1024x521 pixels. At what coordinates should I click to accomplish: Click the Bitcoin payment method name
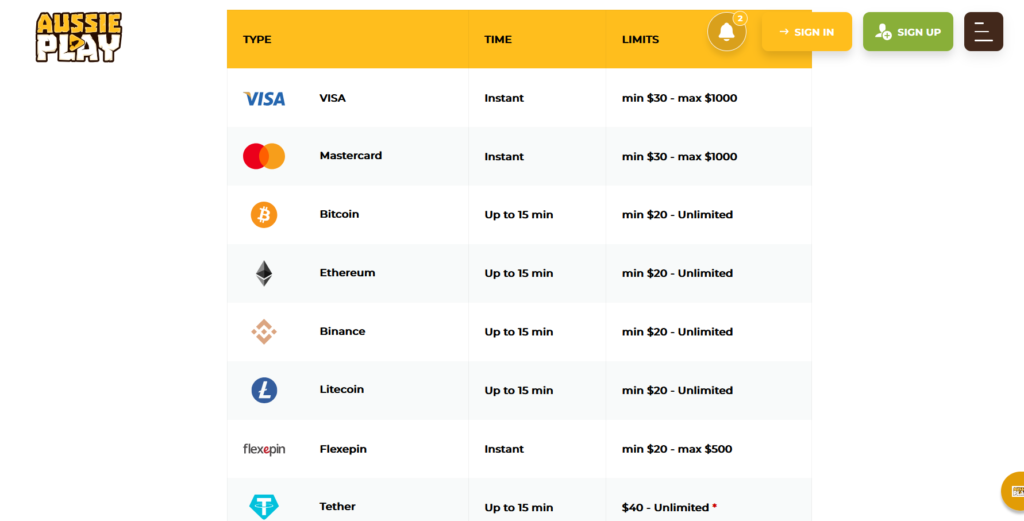tap(339, 214)
